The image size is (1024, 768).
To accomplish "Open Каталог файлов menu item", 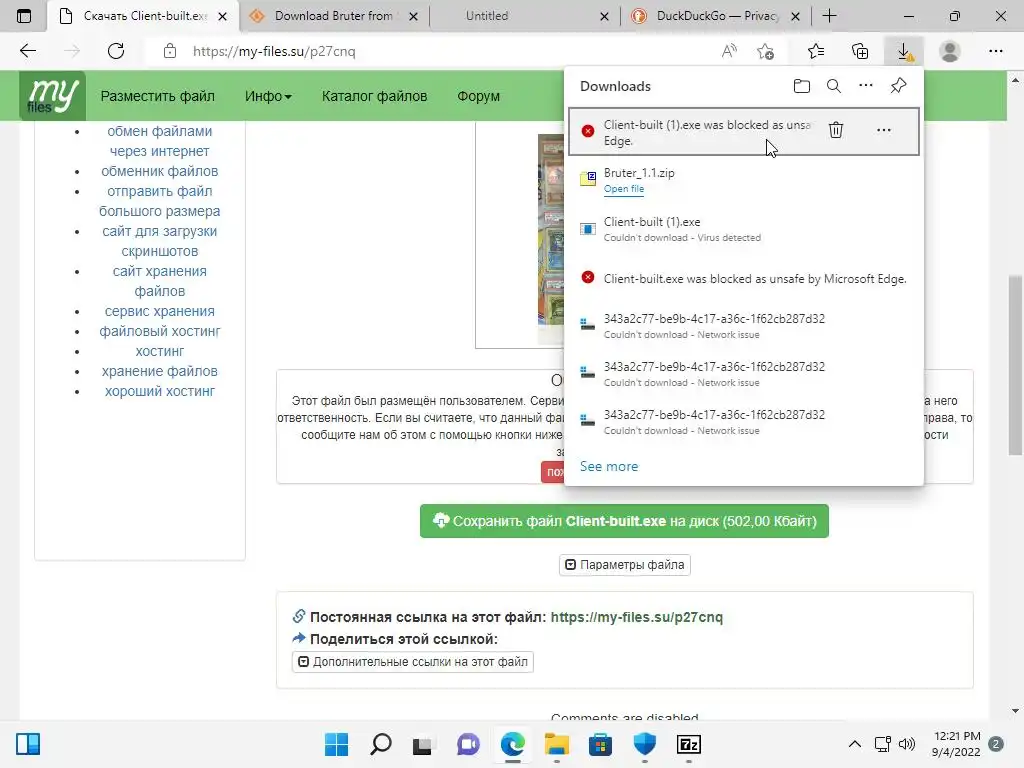I will pyautogui.click(x=374, y=96).
